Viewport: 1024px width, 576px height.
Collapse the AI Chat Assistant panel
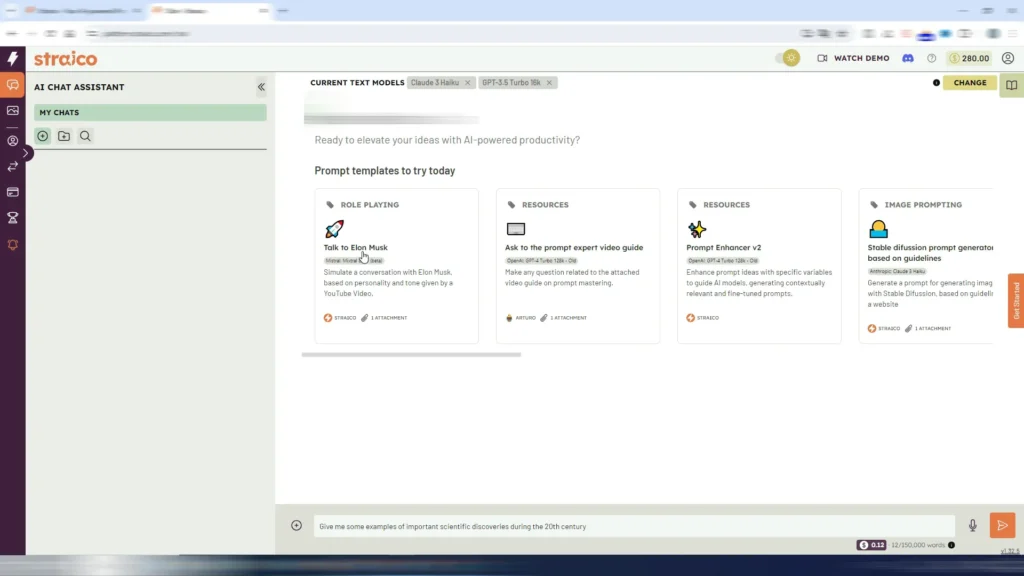tap(261, 87)
